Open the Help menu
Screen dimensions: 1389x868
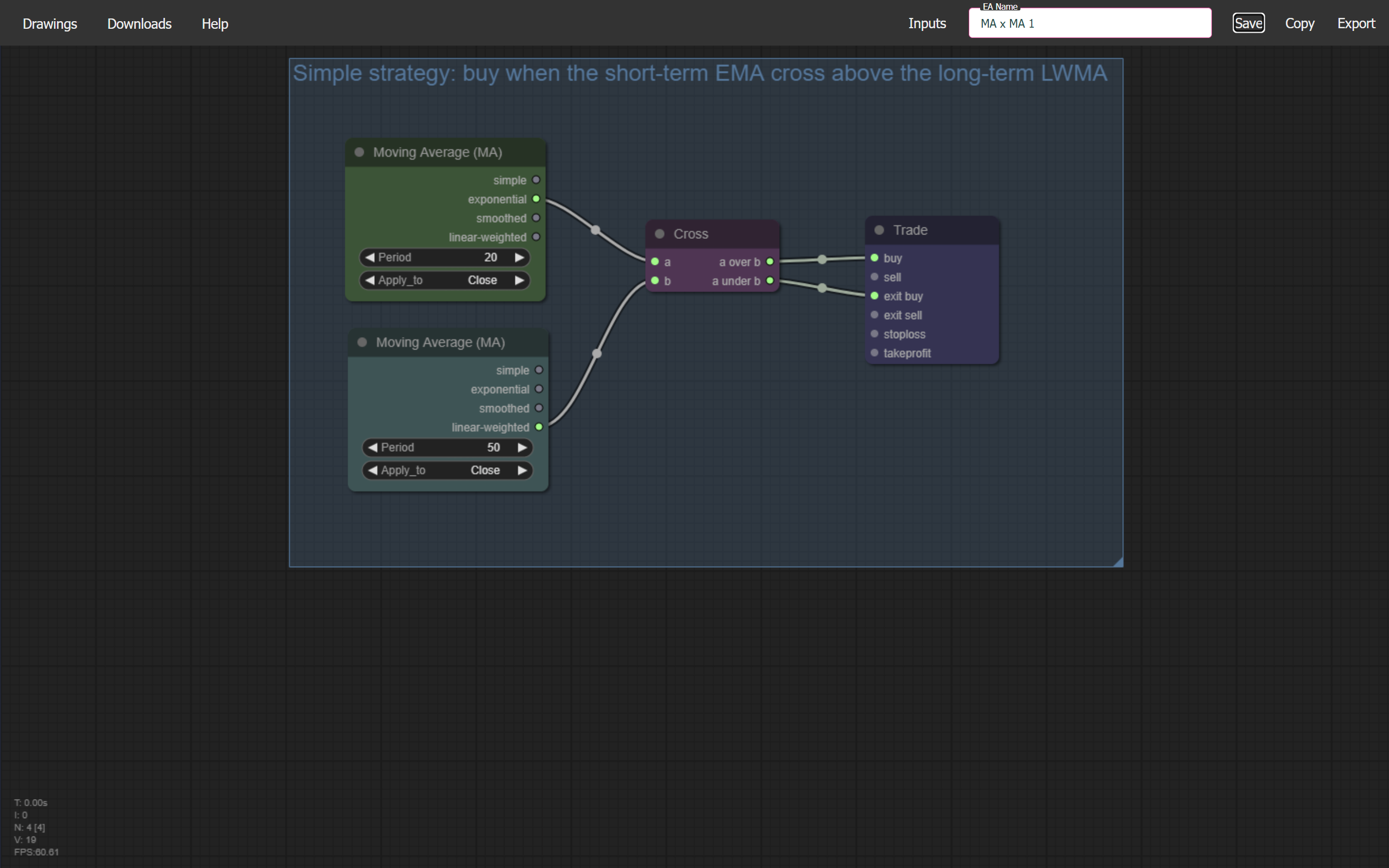[214, 23]
